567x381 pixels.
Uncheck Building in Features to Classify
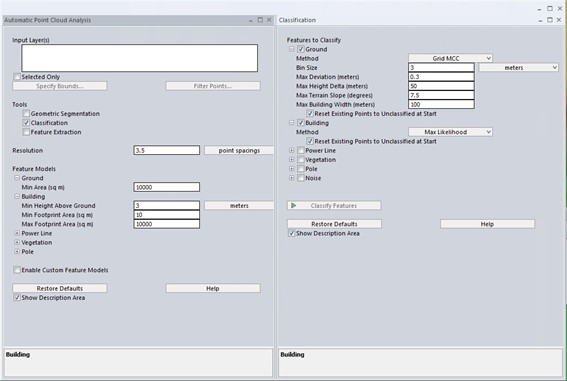300,123
